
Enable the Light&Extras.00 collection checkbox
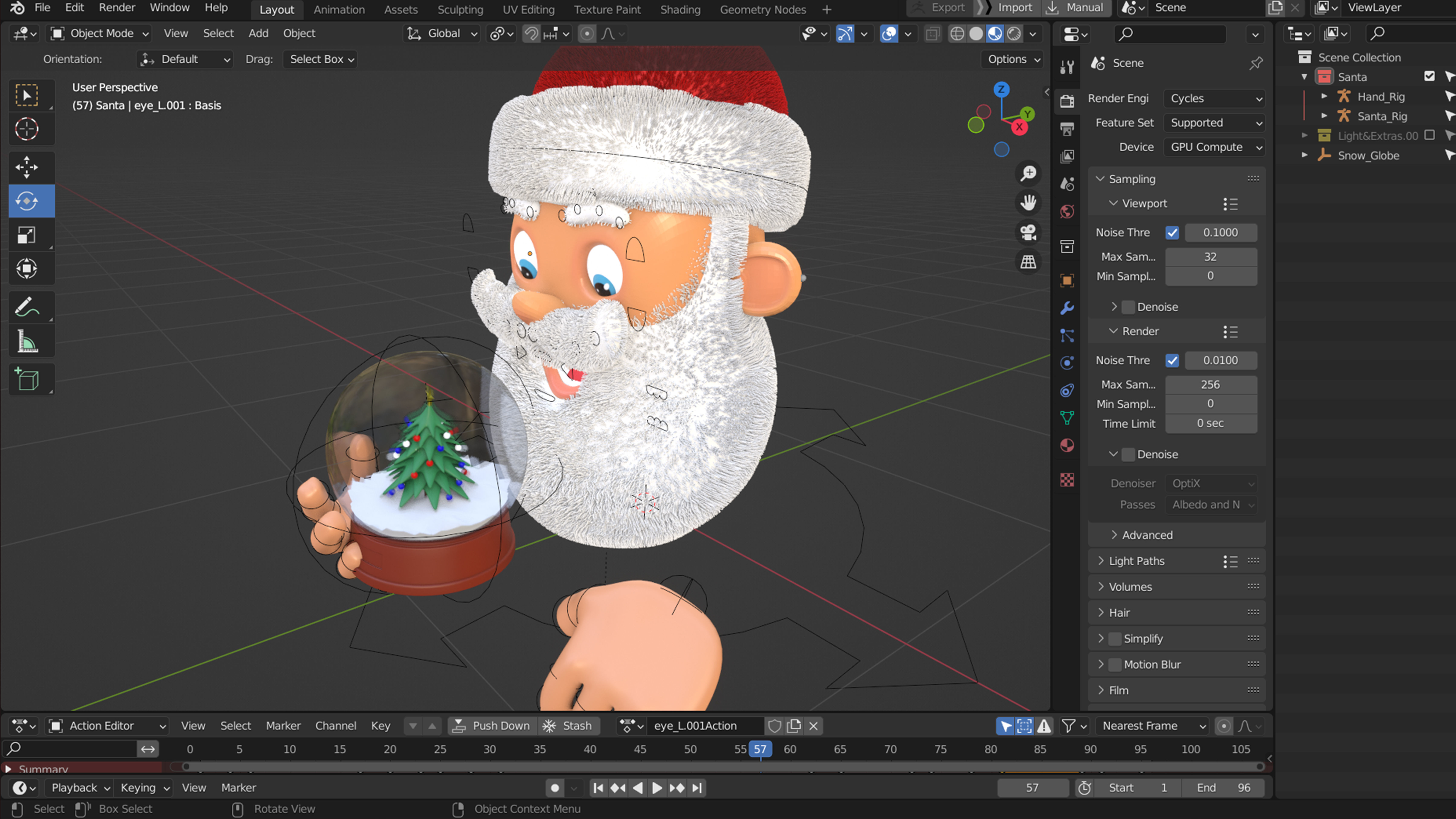(x=1429, y=135)
